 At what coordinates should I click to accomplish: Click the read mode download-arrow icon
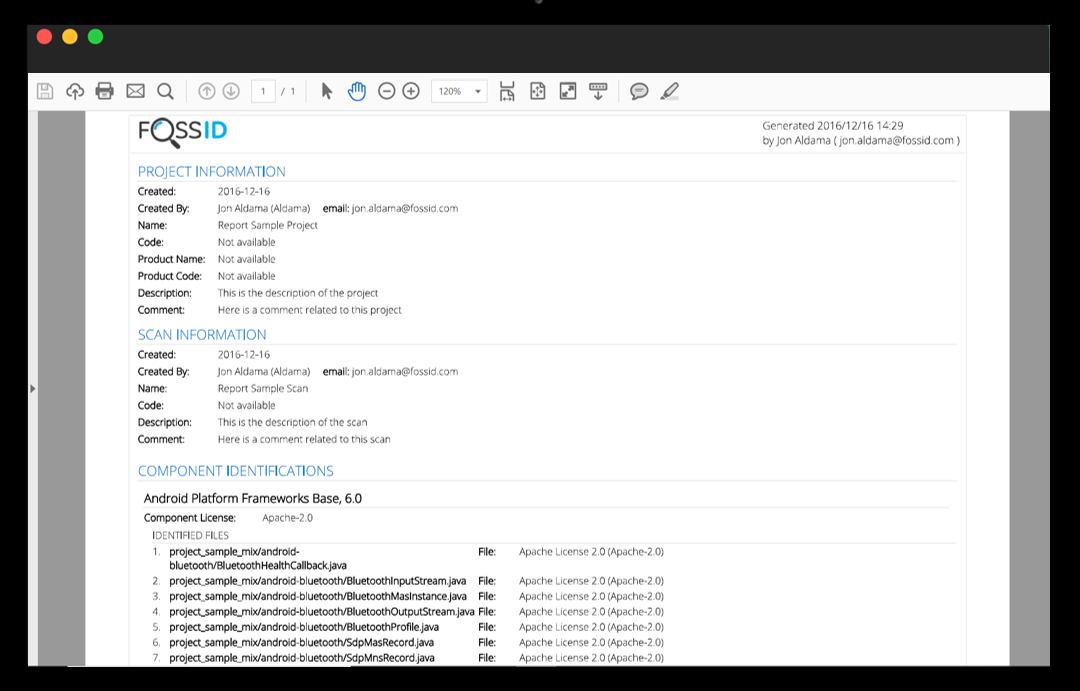point(598,91)
